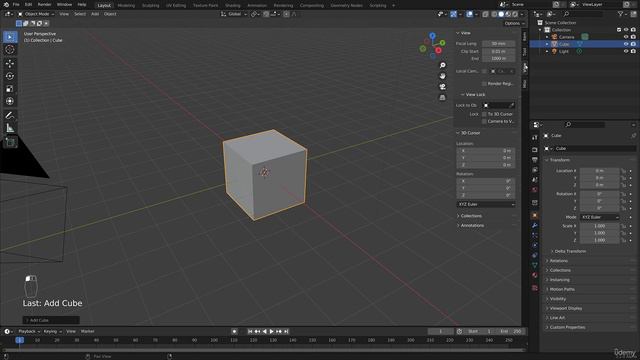Expand the Add Cube operator panel
640x360 pixels.
click(51, 320)
